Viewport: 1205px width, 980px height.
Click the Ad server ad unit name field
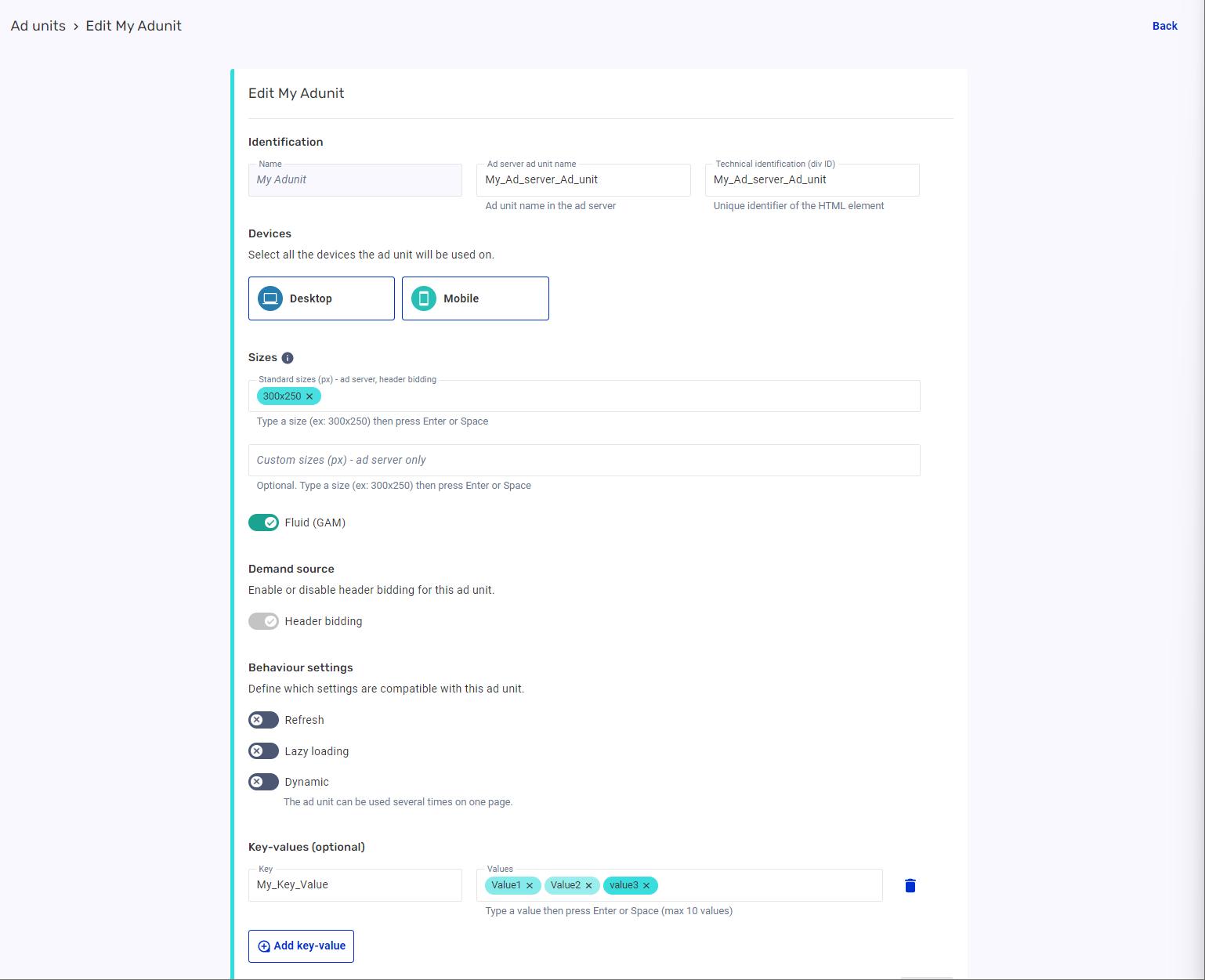(x=583, y=180)
